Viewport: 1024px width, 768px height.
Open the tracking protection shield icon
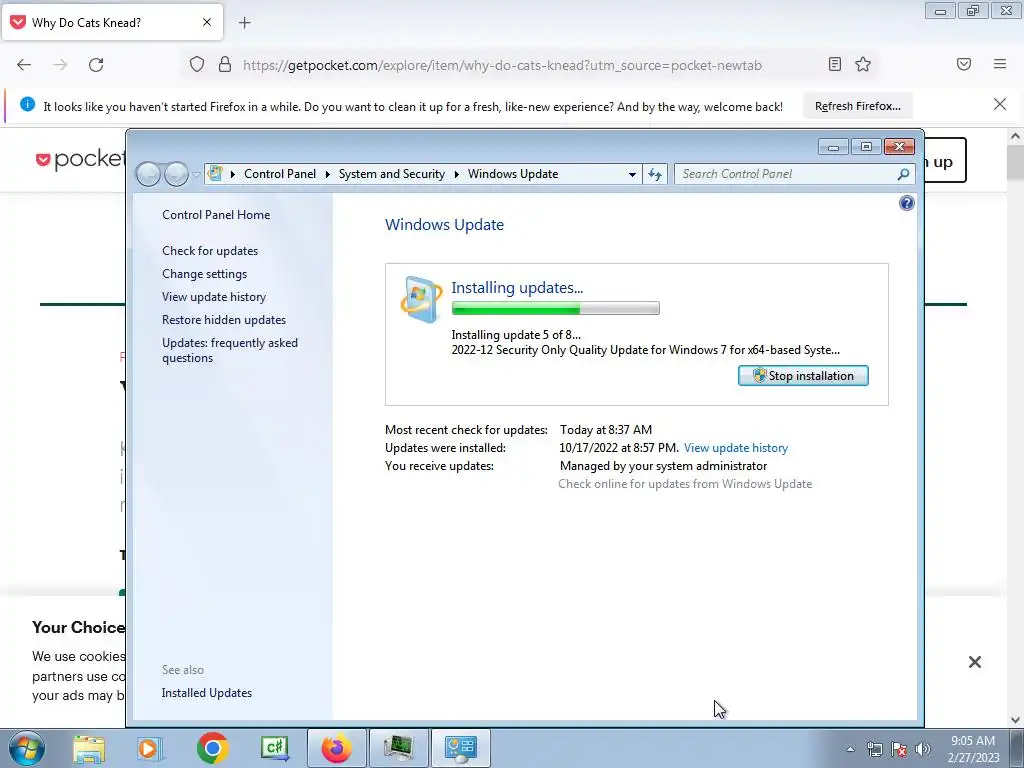pos(197,65)
